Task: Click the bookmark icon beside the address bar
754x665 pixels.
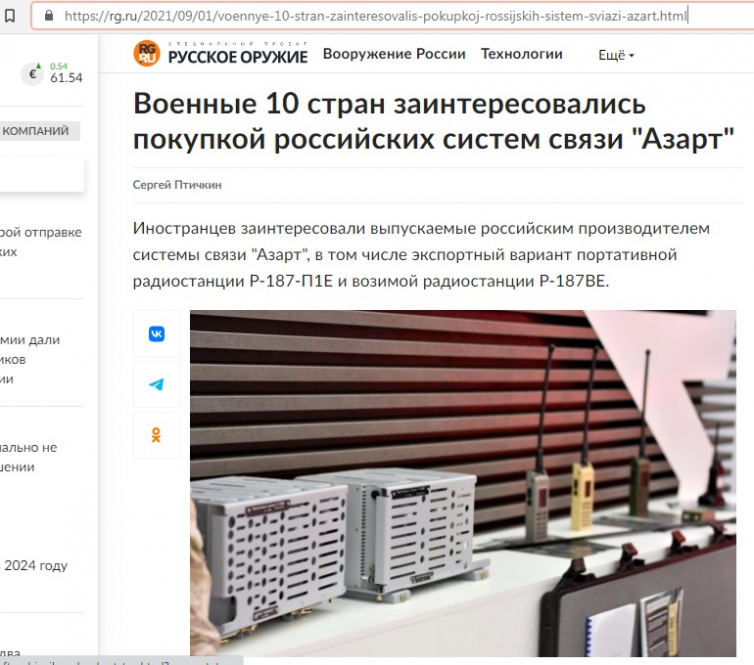Action: pos(10,16)
